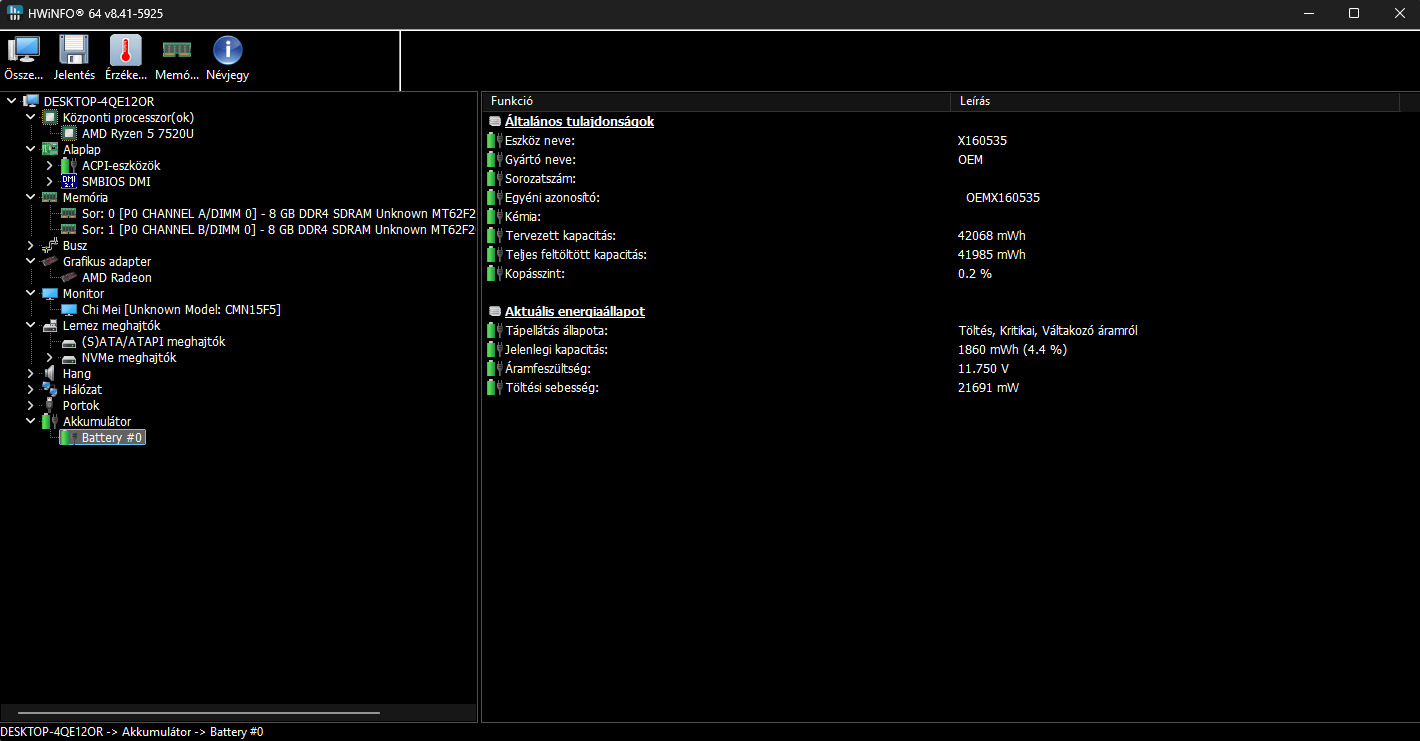Click the network icon beside Hálózat

[50, 389]
